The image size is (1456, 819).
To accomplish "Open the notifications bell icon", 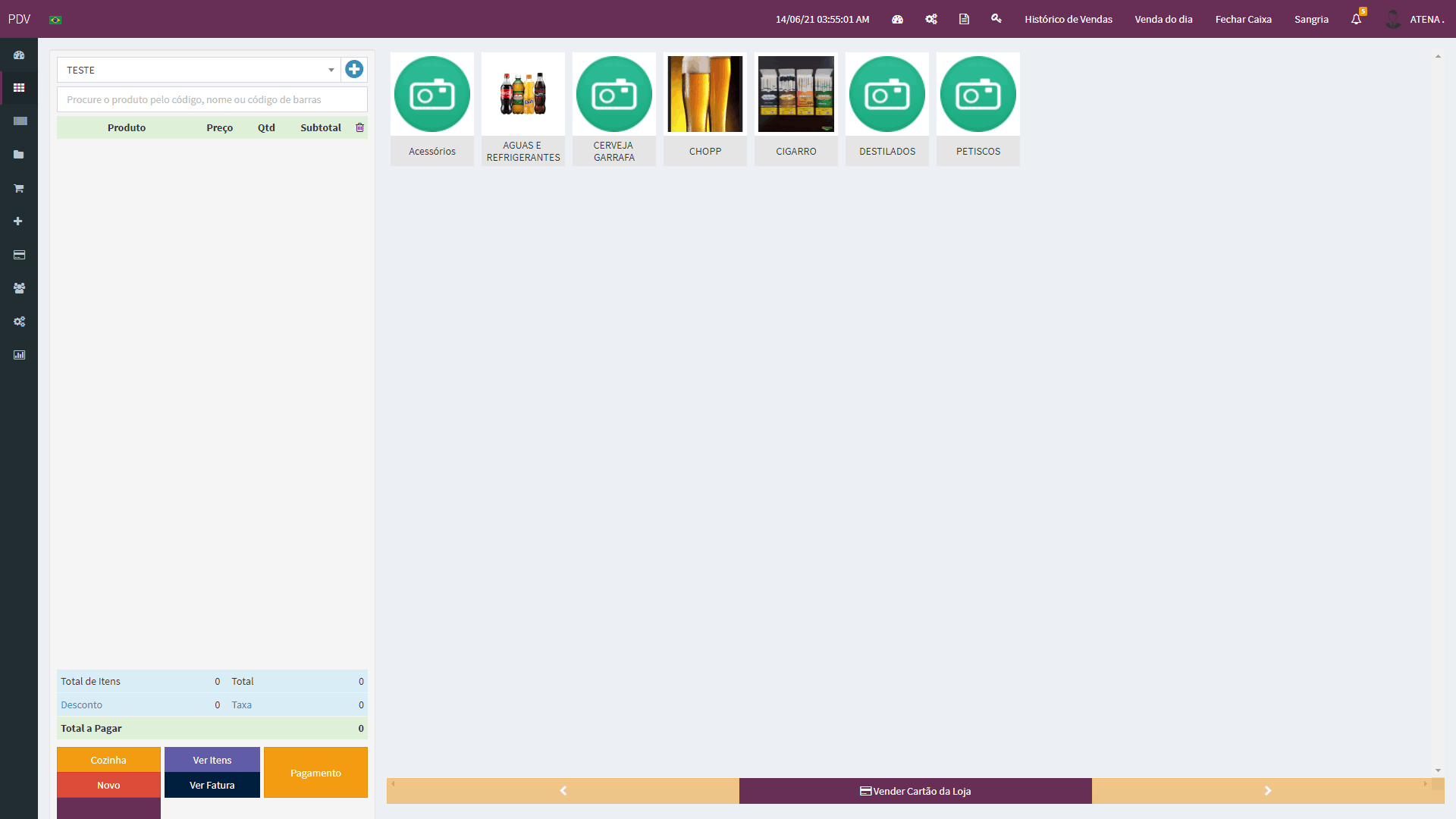I will click(1356, 19).
